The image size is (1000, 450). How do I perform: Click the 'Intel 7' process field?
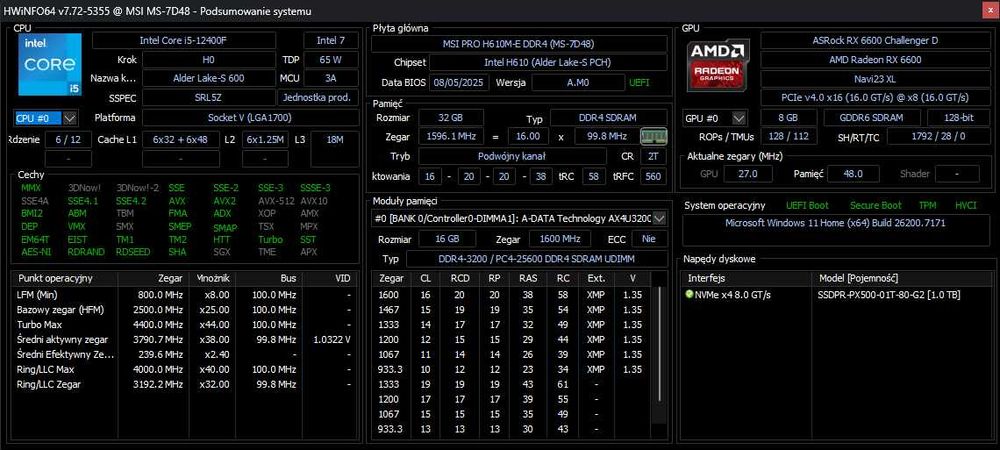(x=330, y=40)
